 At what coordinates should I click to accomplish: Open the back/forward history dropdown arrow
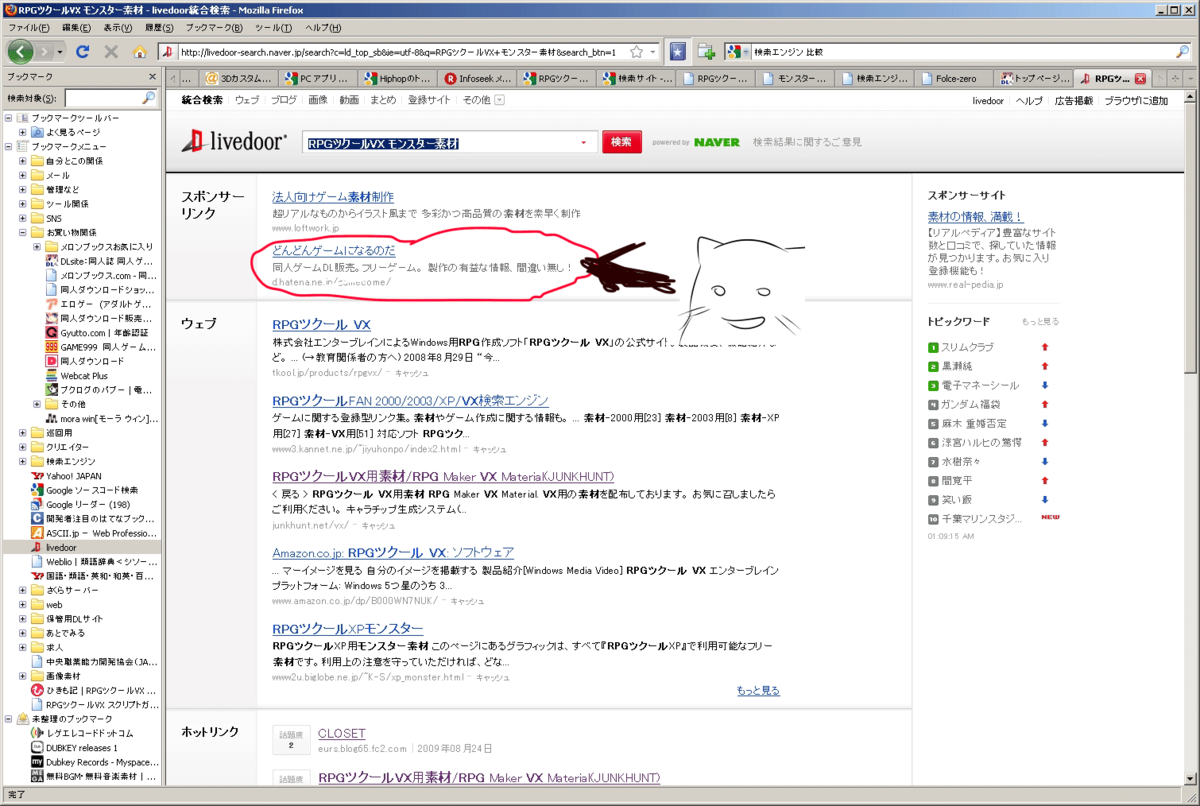58,51
